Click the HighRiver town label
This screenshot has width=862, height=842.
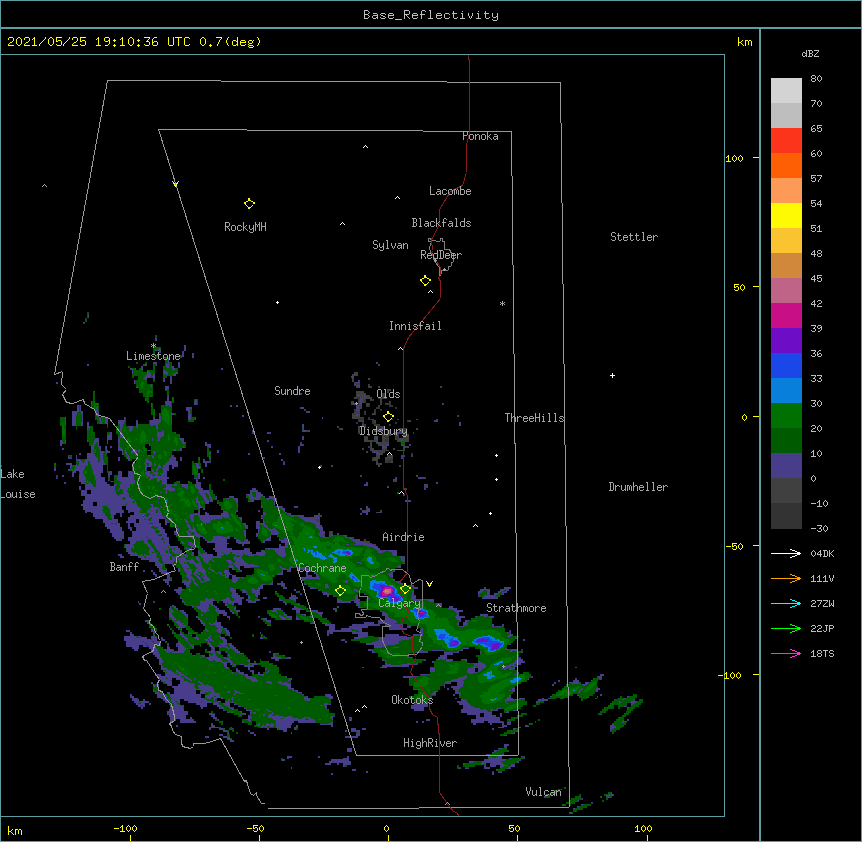[430, 743]
